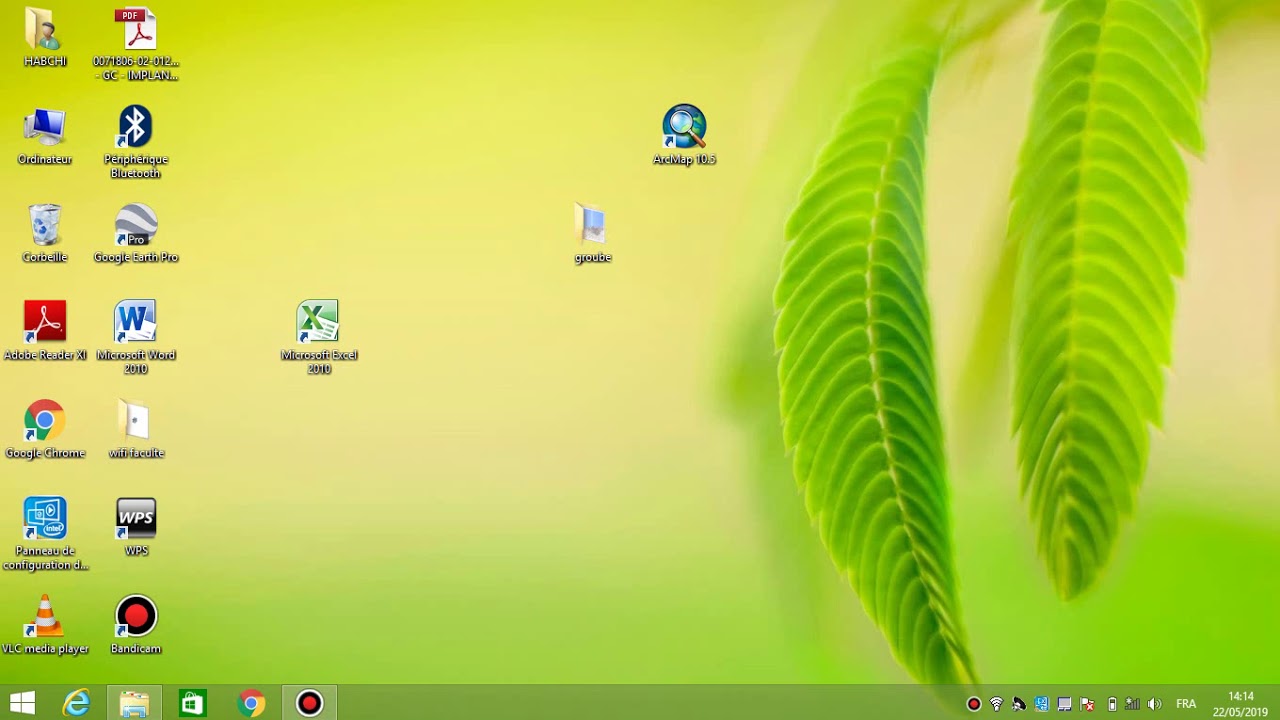Open the 0071806-02-012 PDF file

136,45
